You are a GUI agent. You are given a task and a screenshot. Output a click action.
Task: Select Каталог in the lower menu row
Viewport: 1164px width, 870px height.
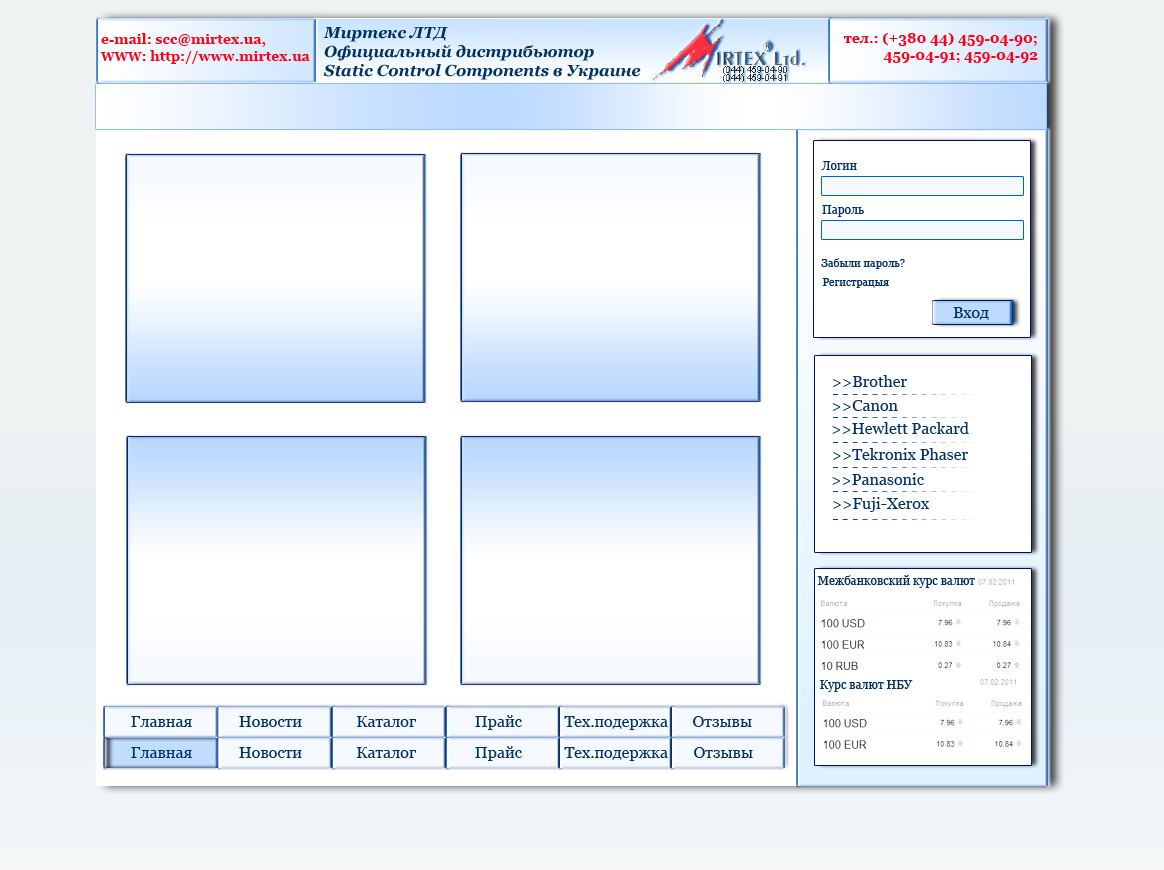386,753
